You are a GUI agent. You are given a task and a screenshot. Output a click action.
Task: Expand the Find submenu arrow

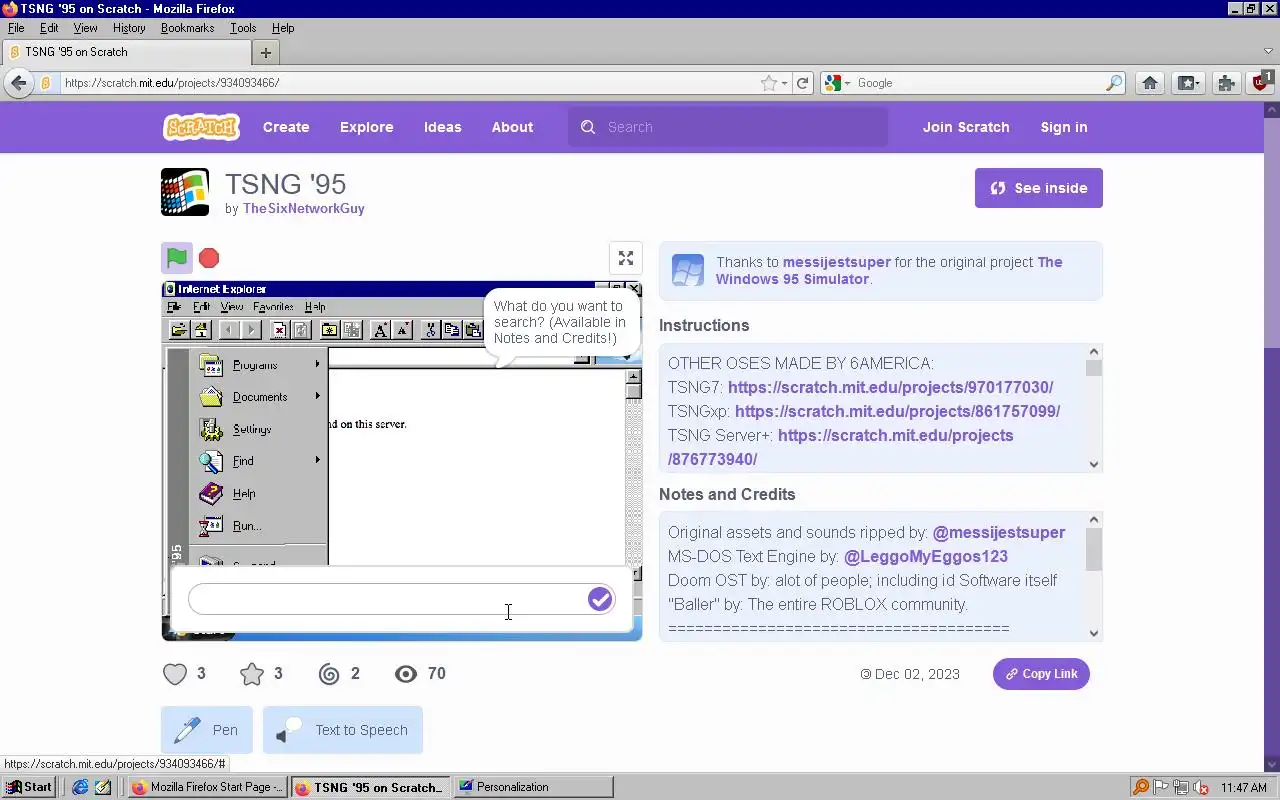(x=317, y=461)
